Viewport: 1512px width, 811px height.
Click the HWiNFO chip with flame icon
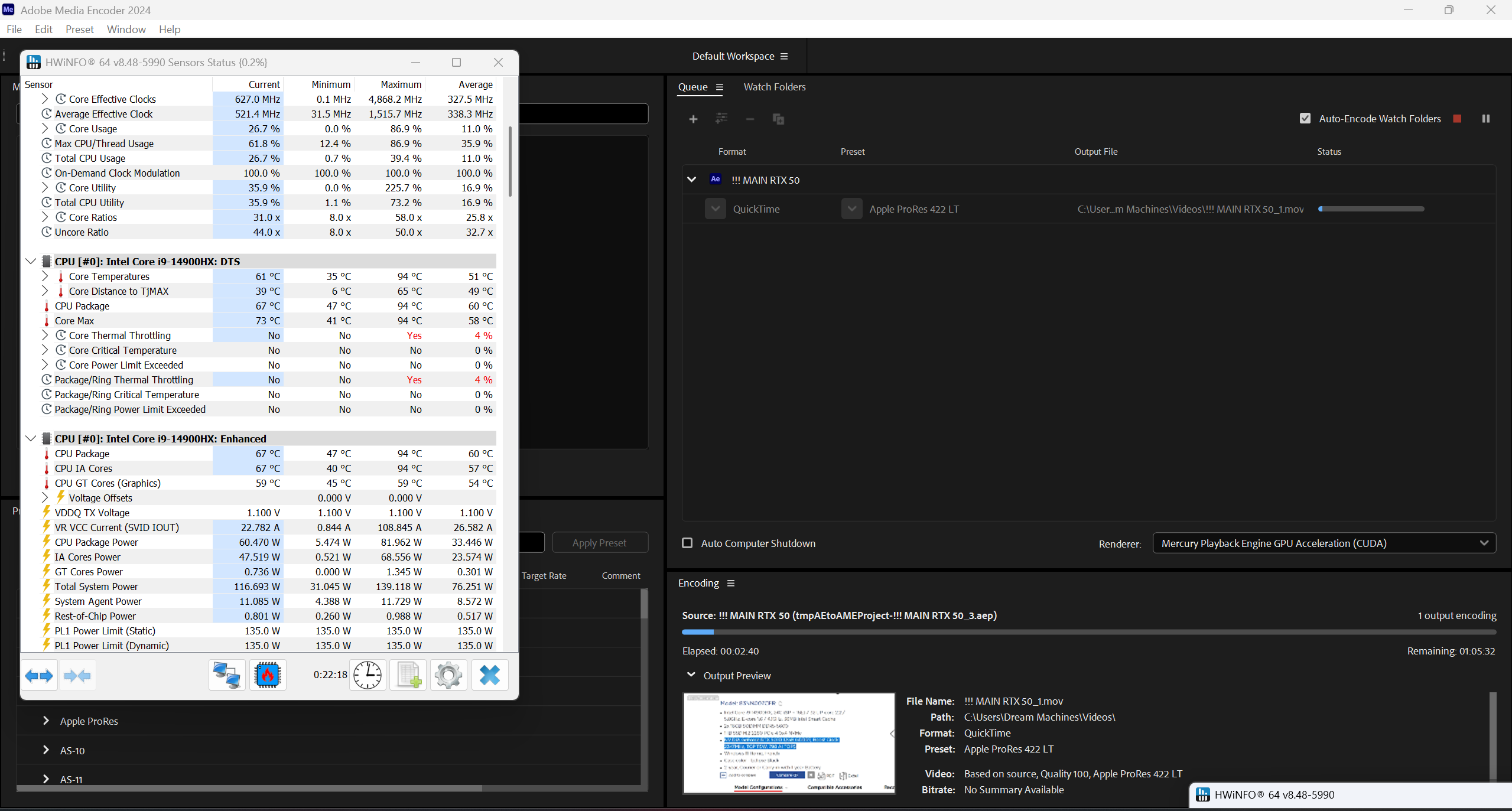point(268,675)
